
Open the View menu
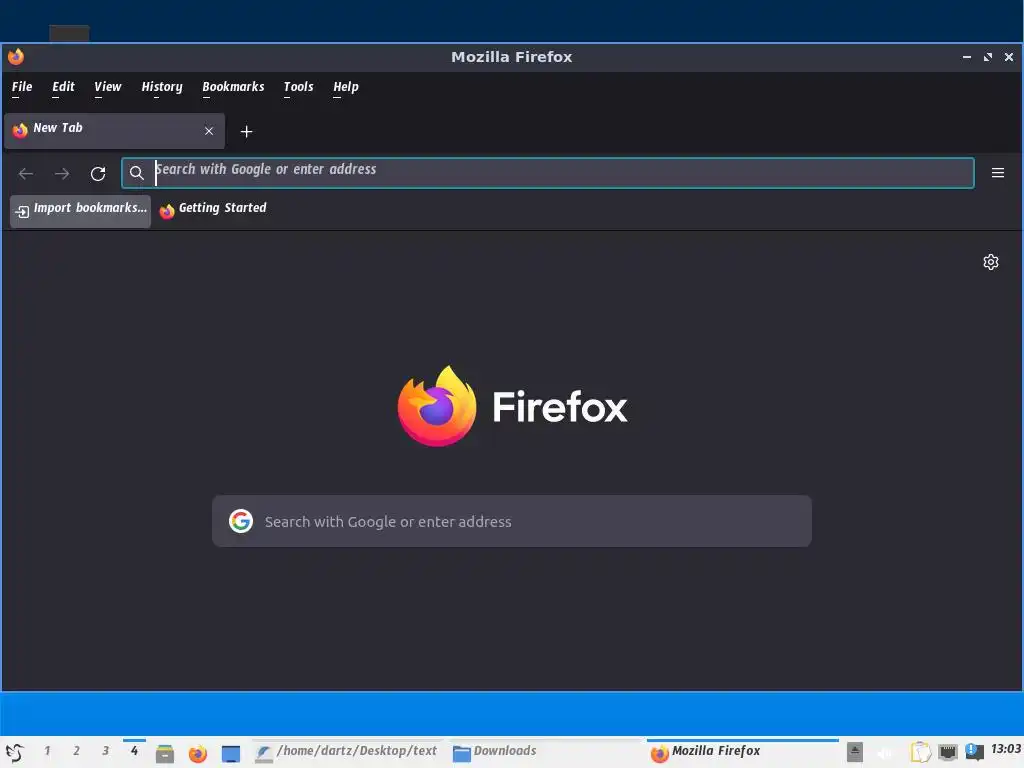107,87
